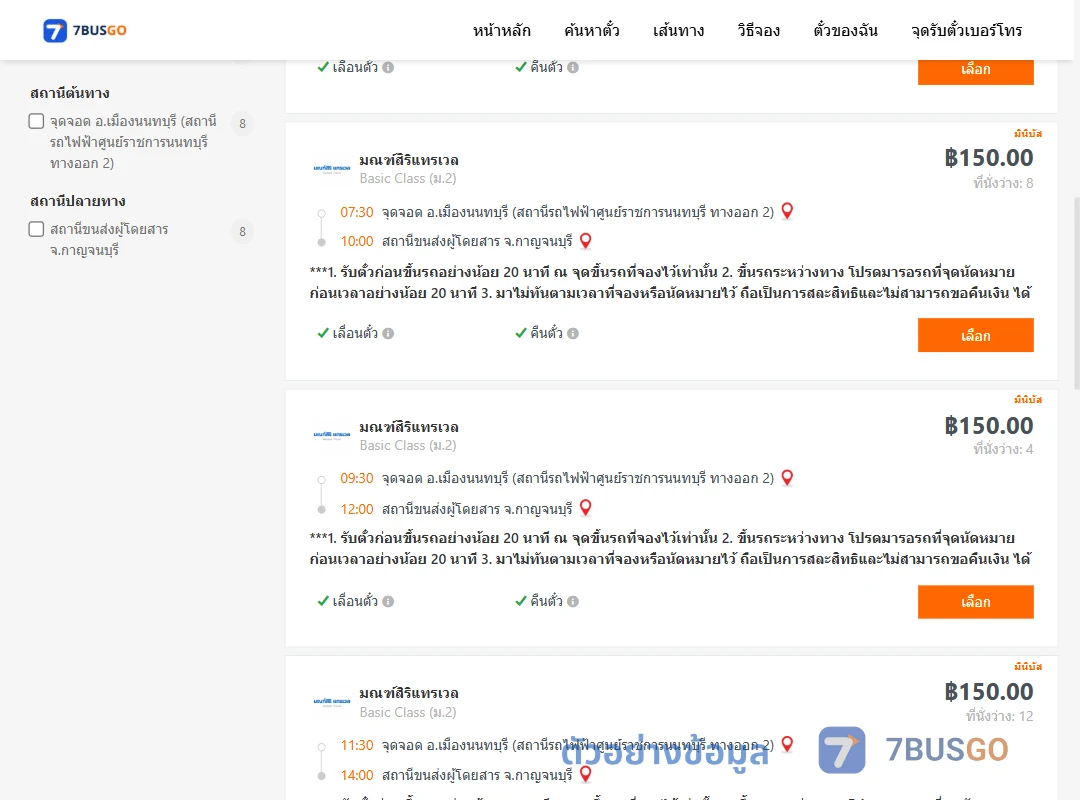Viewport: 1080px width, 800px height.
Task: Open map pin for 11:30 departure stop
Action: pos(787,744)
